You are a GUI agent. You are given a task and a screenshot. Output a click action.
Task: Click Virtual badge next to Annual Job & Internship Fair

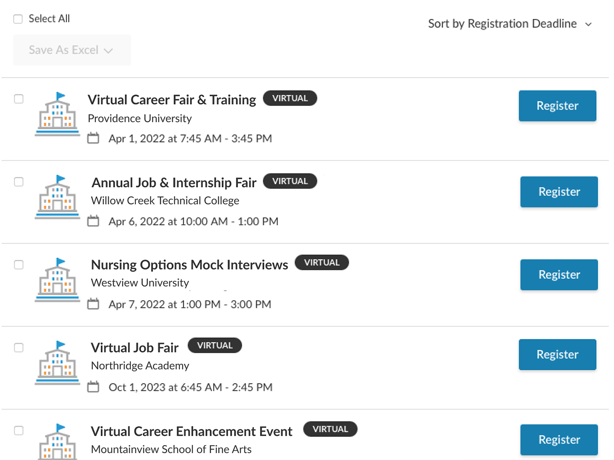coord(290,181)
